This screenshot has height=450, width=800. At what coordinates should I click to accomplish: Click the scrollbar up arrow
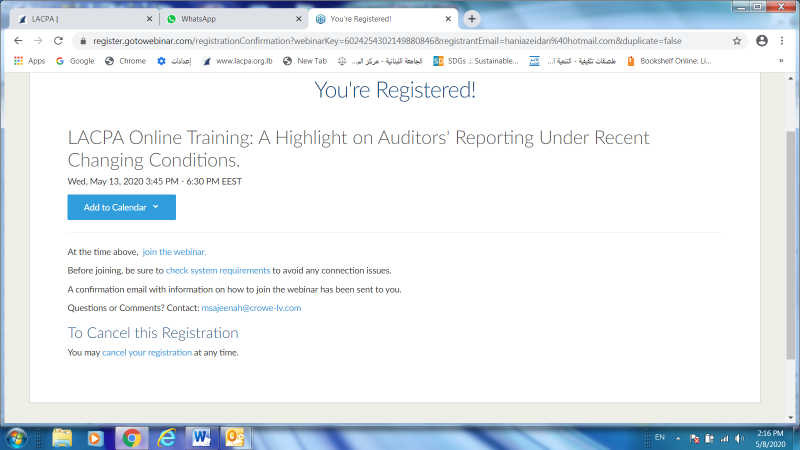pyautogui.click(x=790, y=79)
